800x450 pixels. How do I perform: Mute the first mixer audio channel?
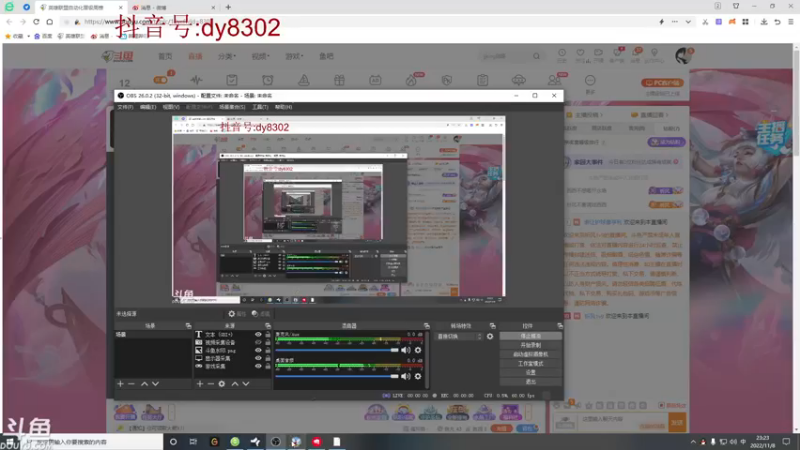pos(406,350)
